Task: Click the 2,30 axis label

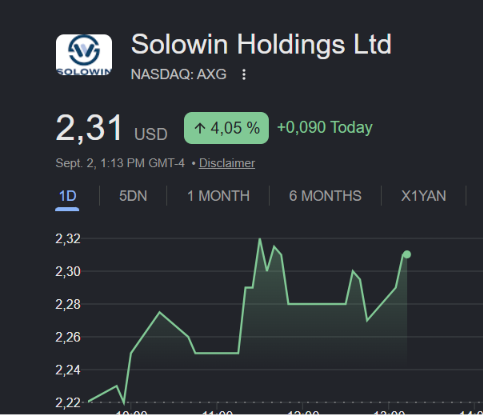Action: click(x=68, y=272)
